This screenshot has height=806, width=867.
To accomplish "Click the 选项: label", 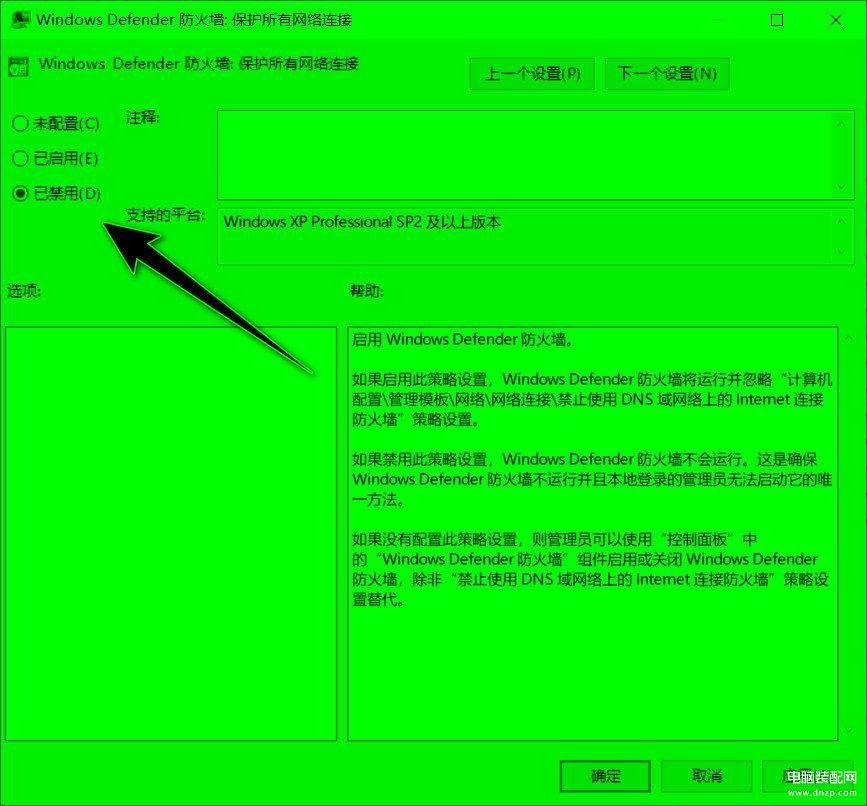I will pyautogui.click(x=24, y=291).
